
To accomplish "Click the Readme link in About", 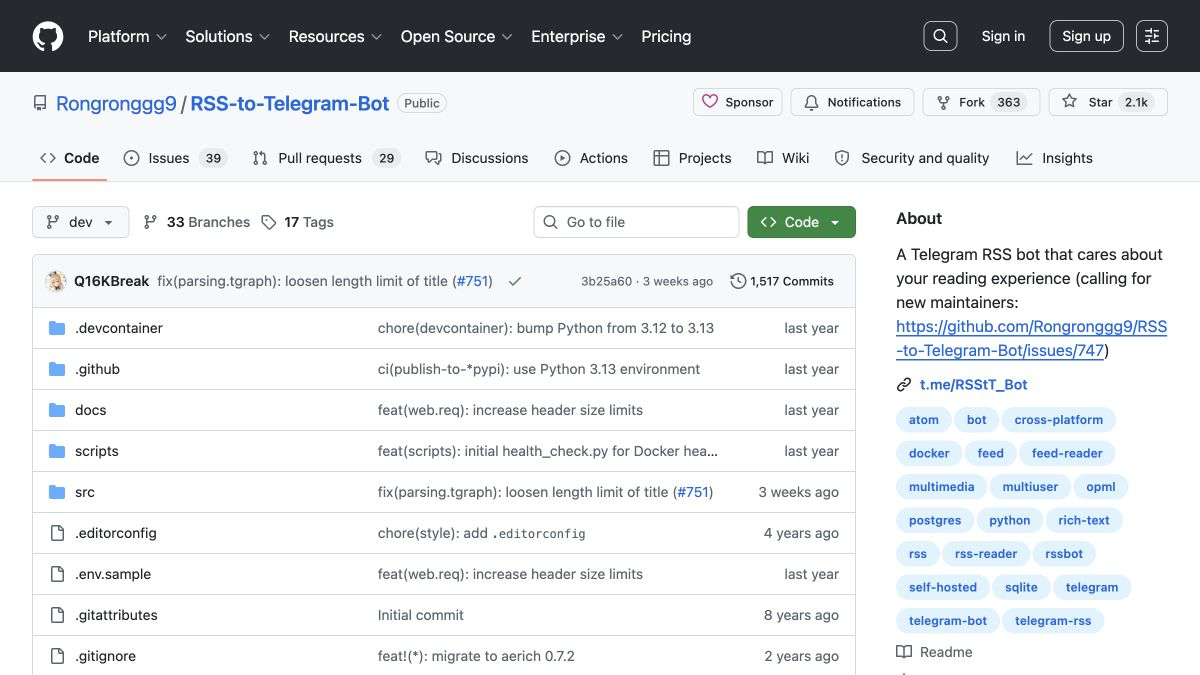I will click(934, 652).
